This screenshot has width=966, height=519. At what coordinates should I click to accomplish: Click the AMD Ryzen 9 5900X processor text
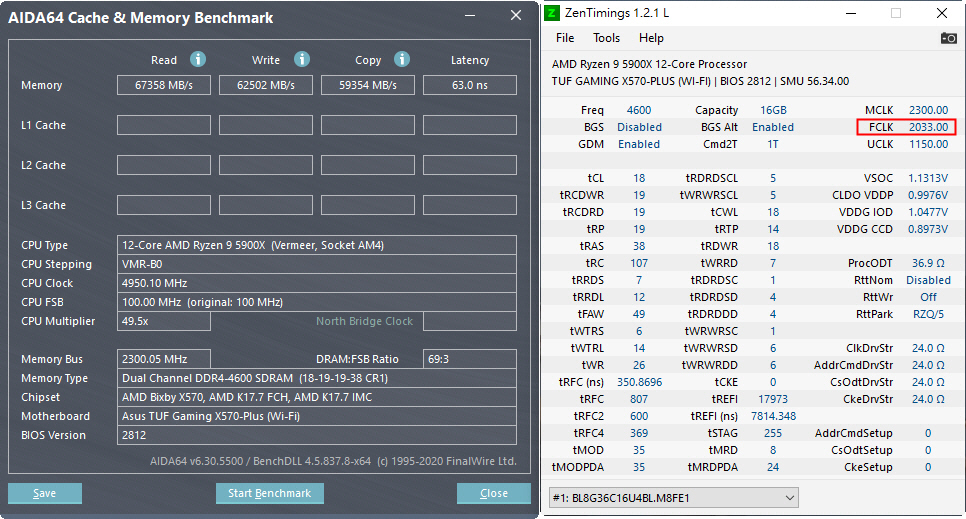pyautogui.click(x=649, y=64)
